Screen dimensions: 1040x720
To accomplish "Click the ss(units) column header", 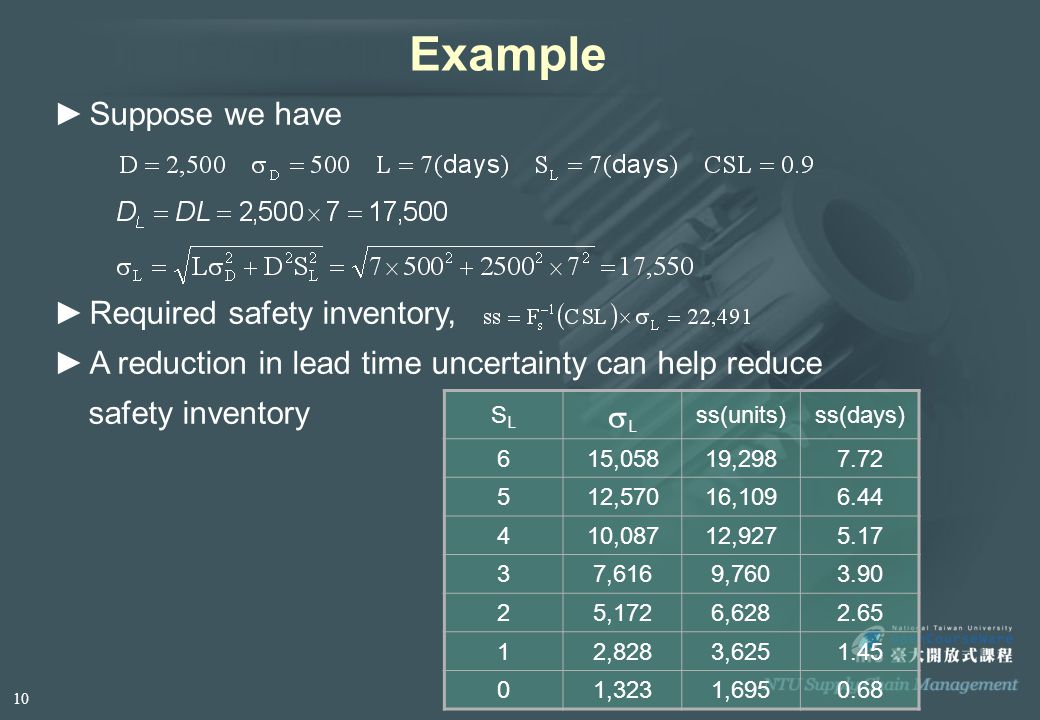I will [741, 416].
